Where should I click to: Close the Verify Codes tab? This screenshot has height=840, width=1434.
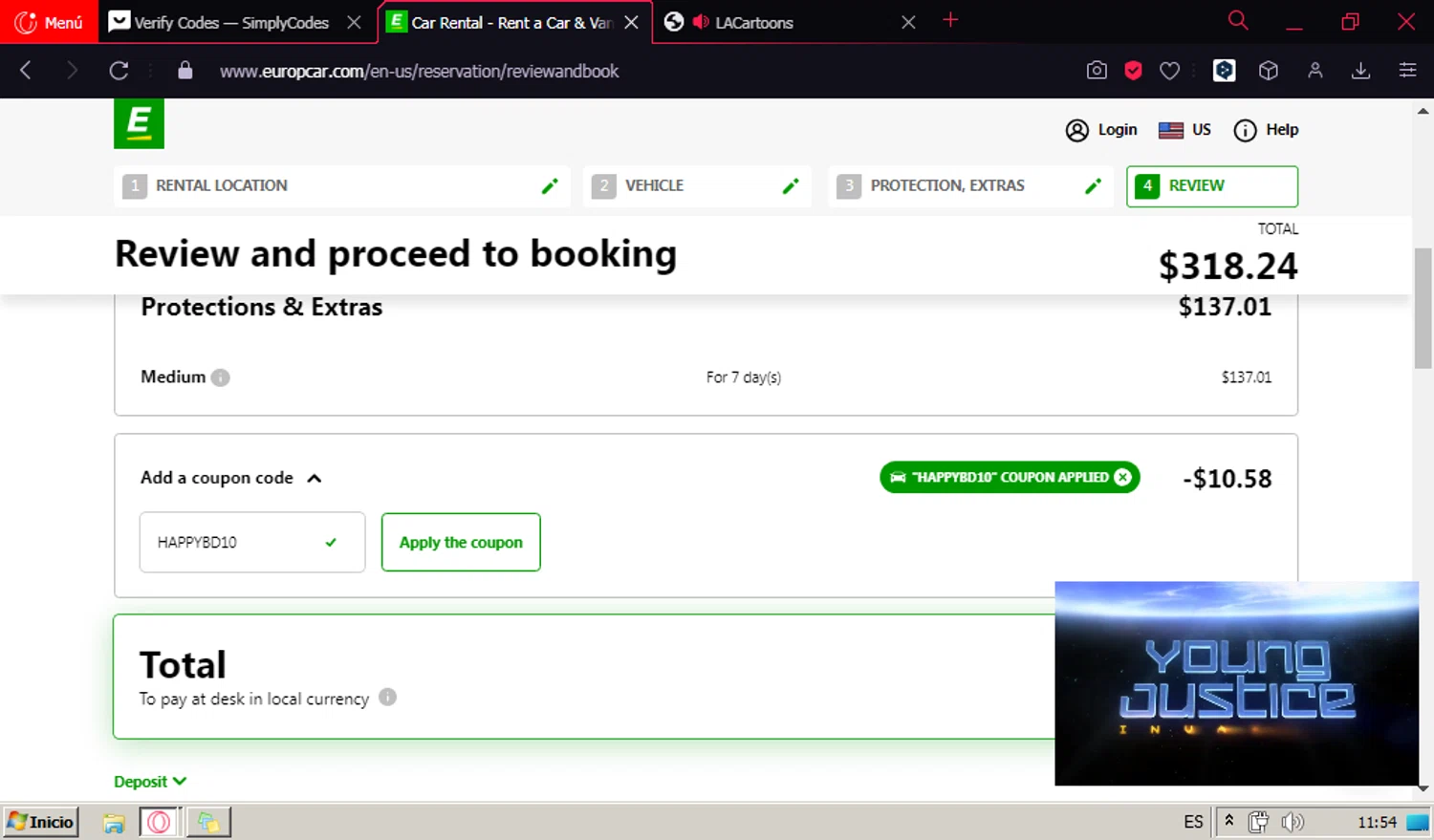tap(354, 22)
